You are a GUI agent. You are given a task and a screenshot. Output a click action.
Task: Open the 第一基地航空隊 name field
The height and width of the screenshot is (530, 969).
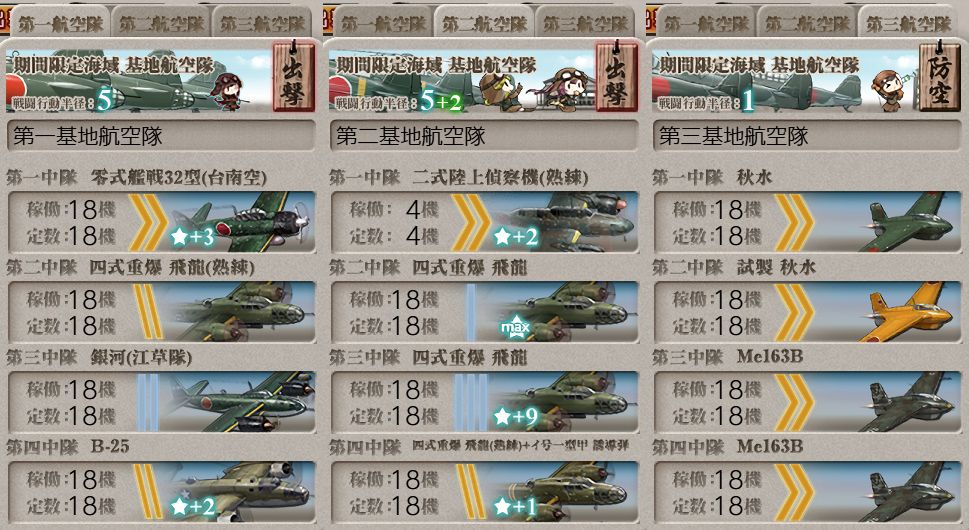tap(161, 136)
